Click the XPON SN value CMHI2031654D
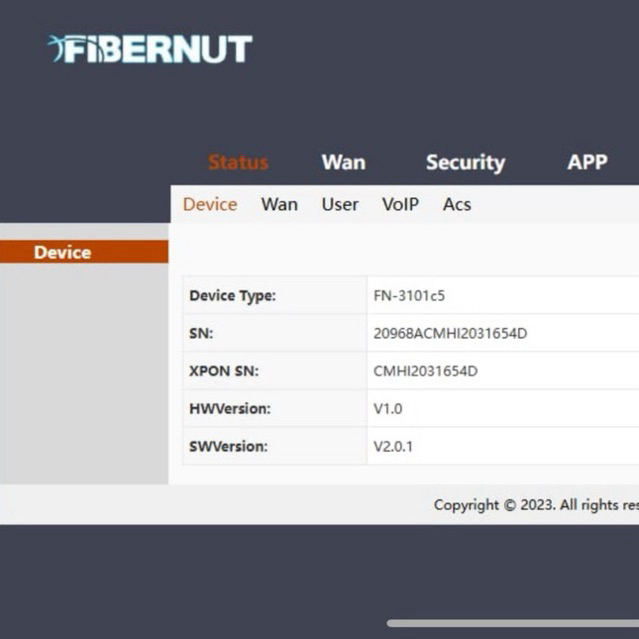The width and height of the screenshot is (639, 639). coord(425,371)
